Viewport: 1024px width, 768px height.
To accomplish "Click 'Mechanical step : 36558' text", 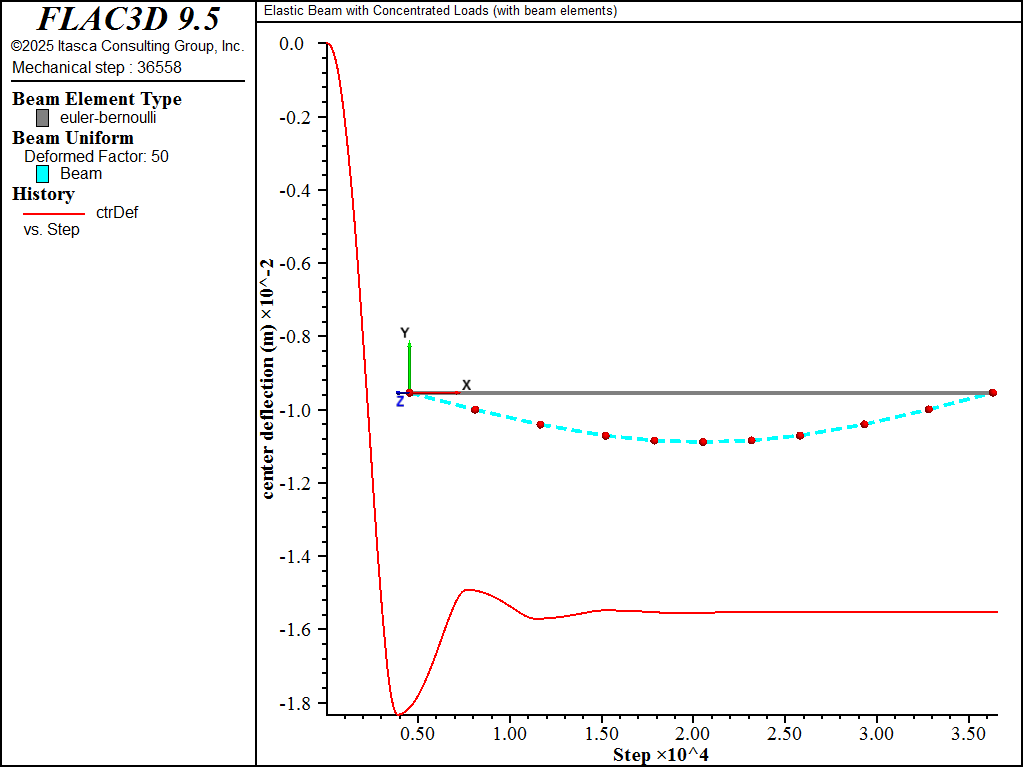I will [x=97, y=67].
